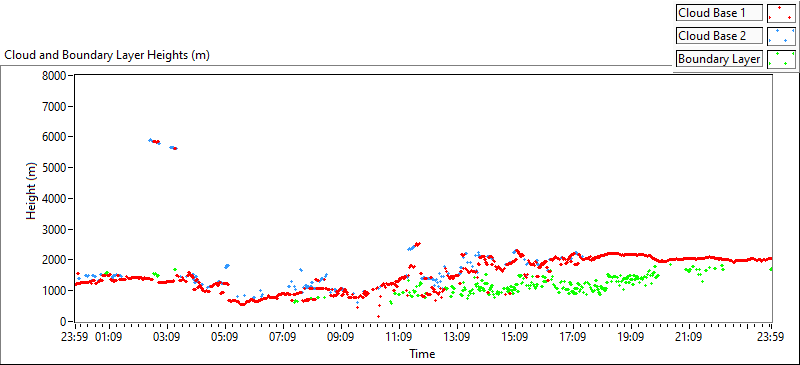Click the 07:09 time axis label
This screenshot has height=365, width=800.
tap(283, 337)
